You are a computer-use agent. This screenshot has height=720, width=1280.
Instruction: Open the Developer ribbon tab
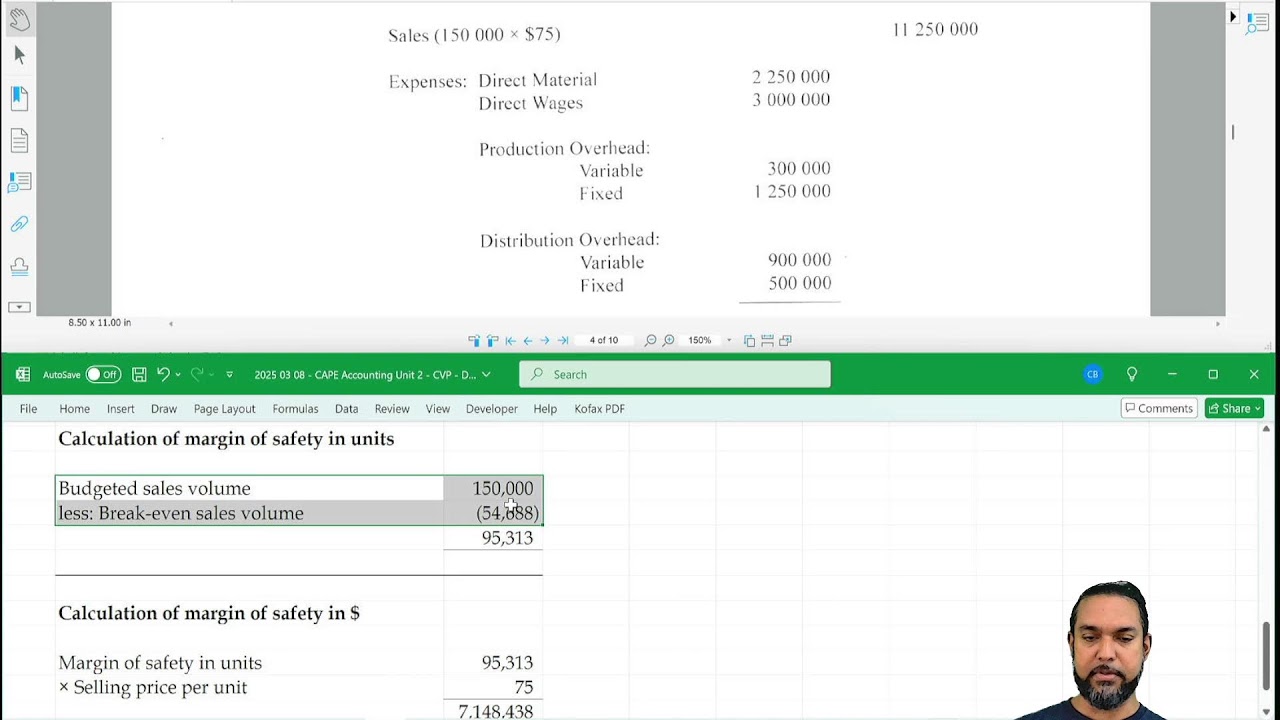pyautogui.click(x=492, y=409)
